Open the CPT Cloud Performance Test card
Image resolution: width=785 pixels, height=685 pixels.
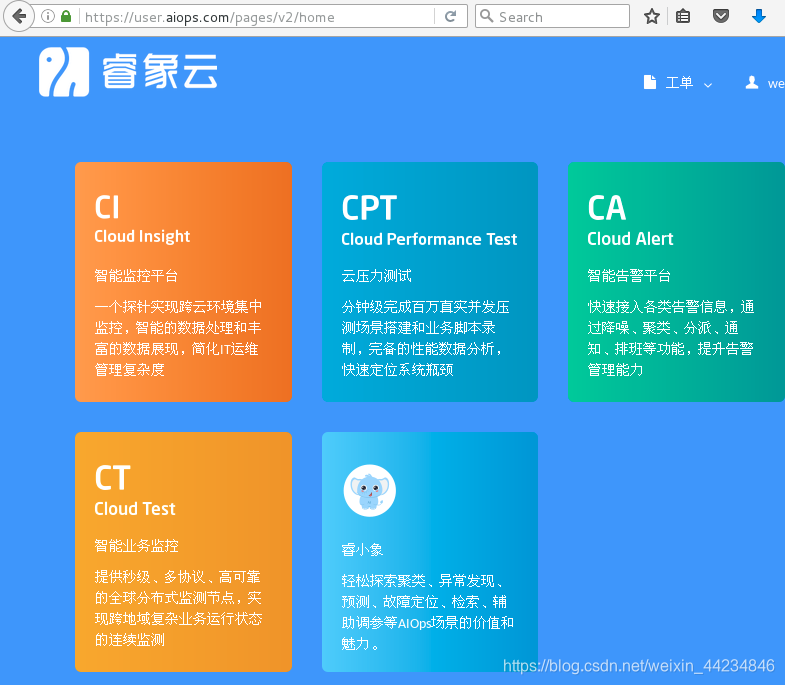click(x=430, y=282)
